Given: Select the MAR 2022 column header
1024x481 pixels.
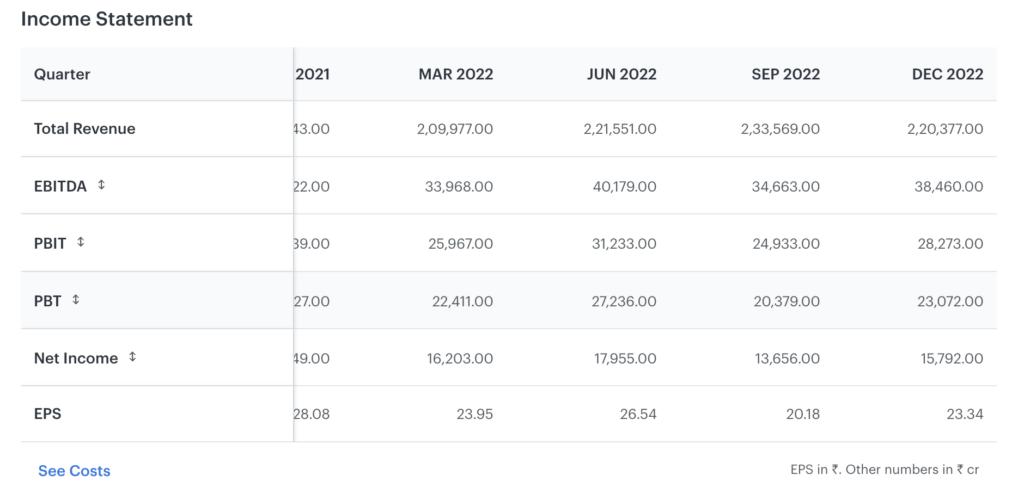Looking at the screenshot, I should point(455,74).
